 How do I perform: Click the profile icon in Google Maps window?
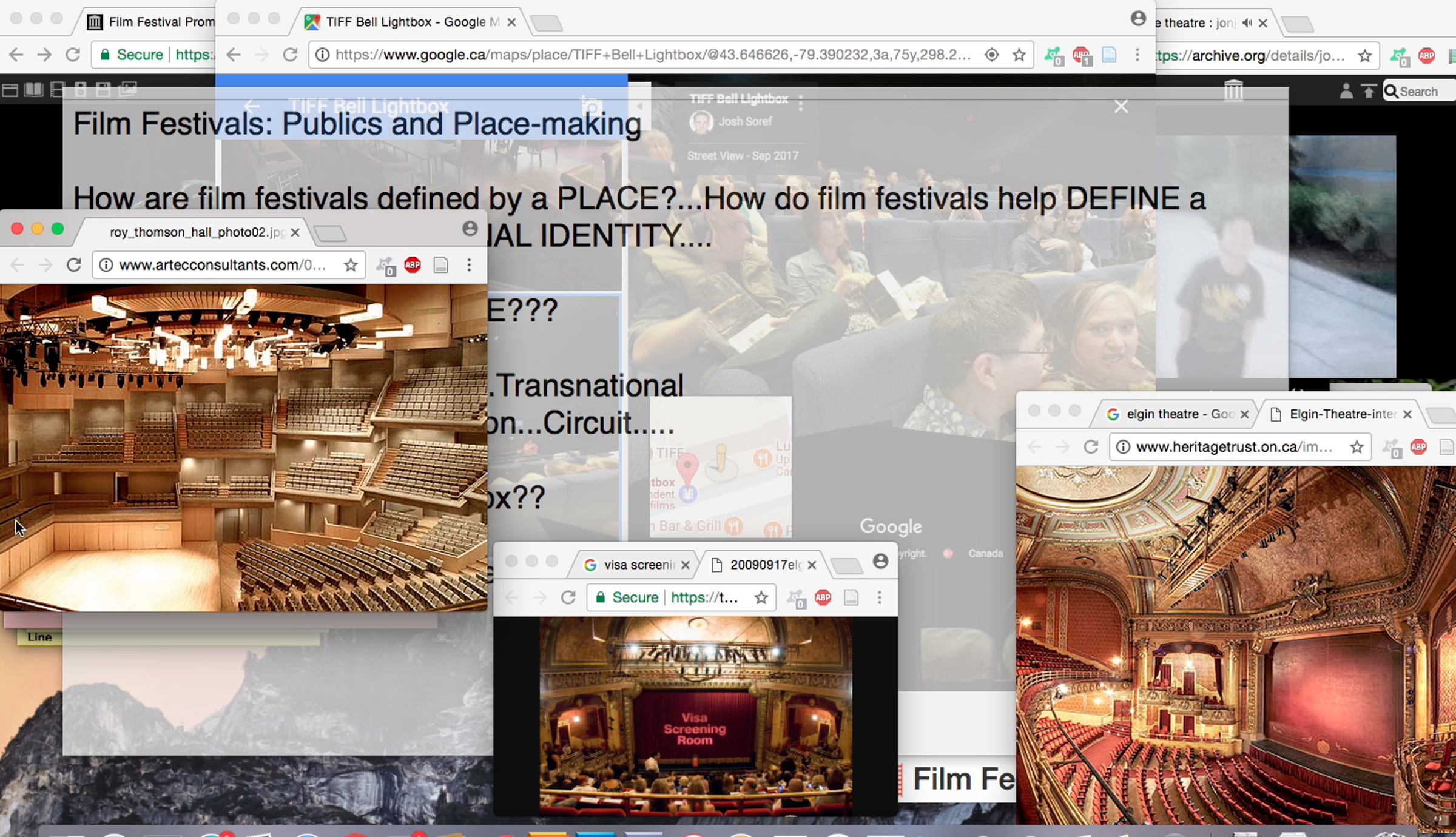point(1138,19)
